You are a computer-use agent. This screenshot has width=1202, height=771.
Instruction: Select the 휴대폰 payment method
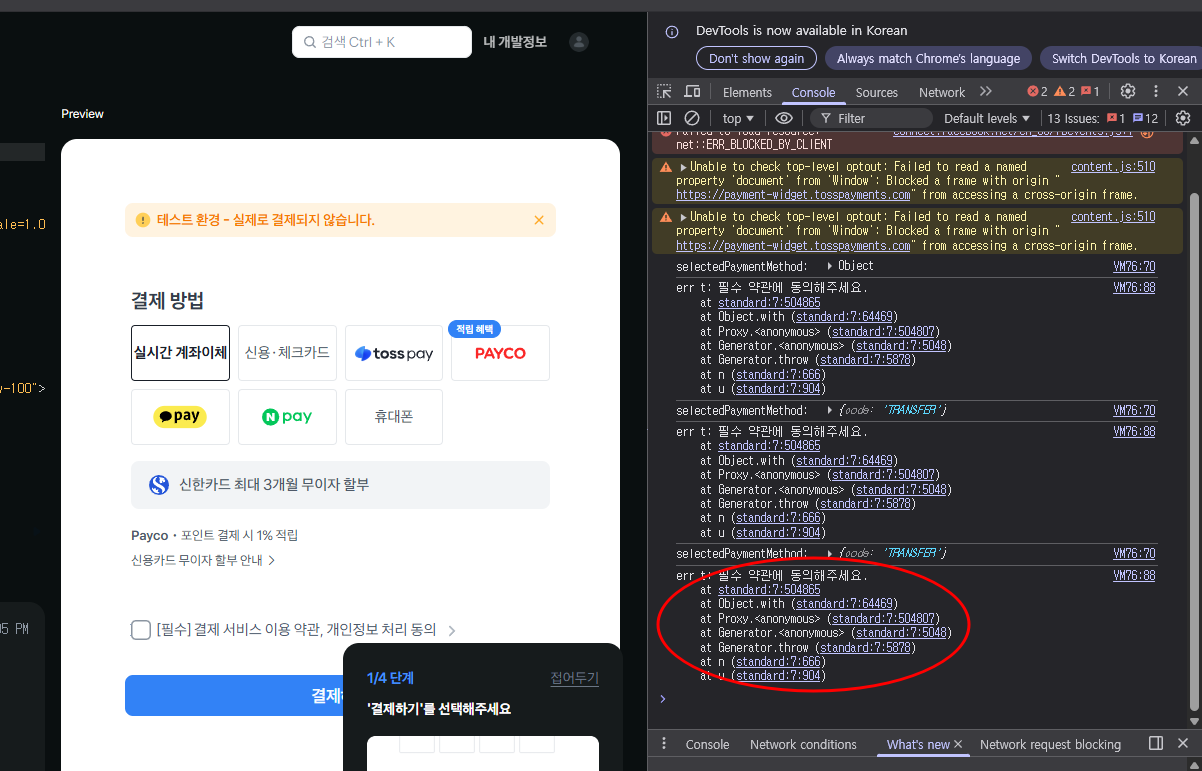tap(394, 417)
